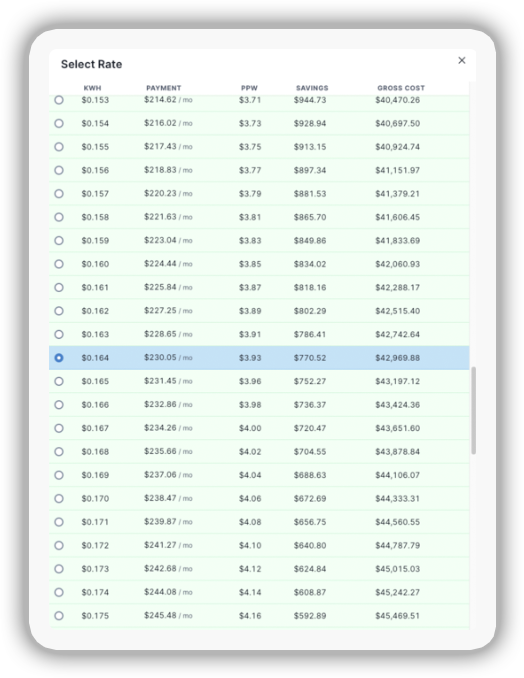The image size is (524, 678).
Task: Click the $672.69 savings value
Action: [x=310, y=499]
